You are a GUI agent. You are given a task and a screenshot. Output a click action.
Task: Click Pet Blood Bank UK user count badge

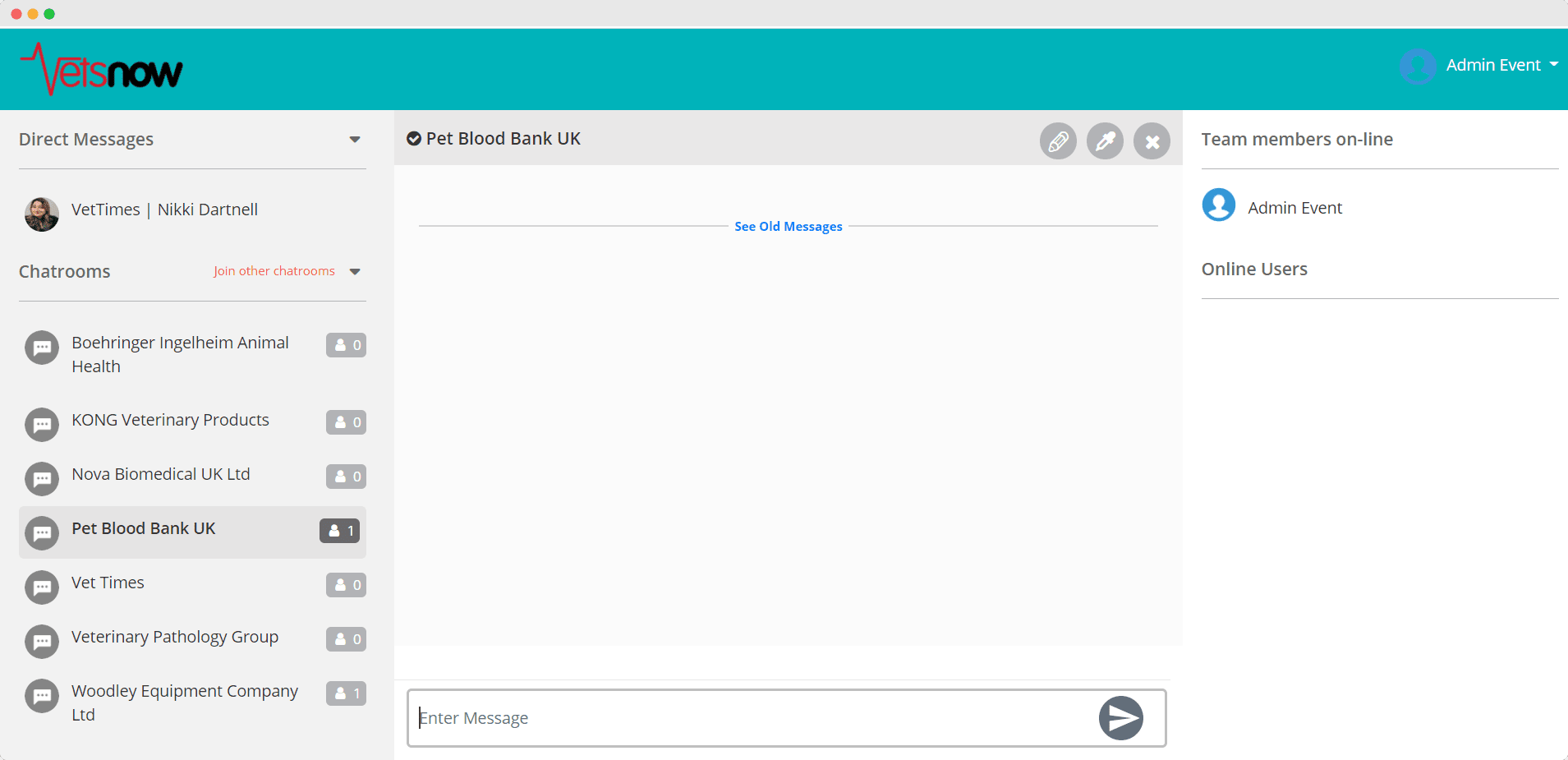click(x=339, y=531)
